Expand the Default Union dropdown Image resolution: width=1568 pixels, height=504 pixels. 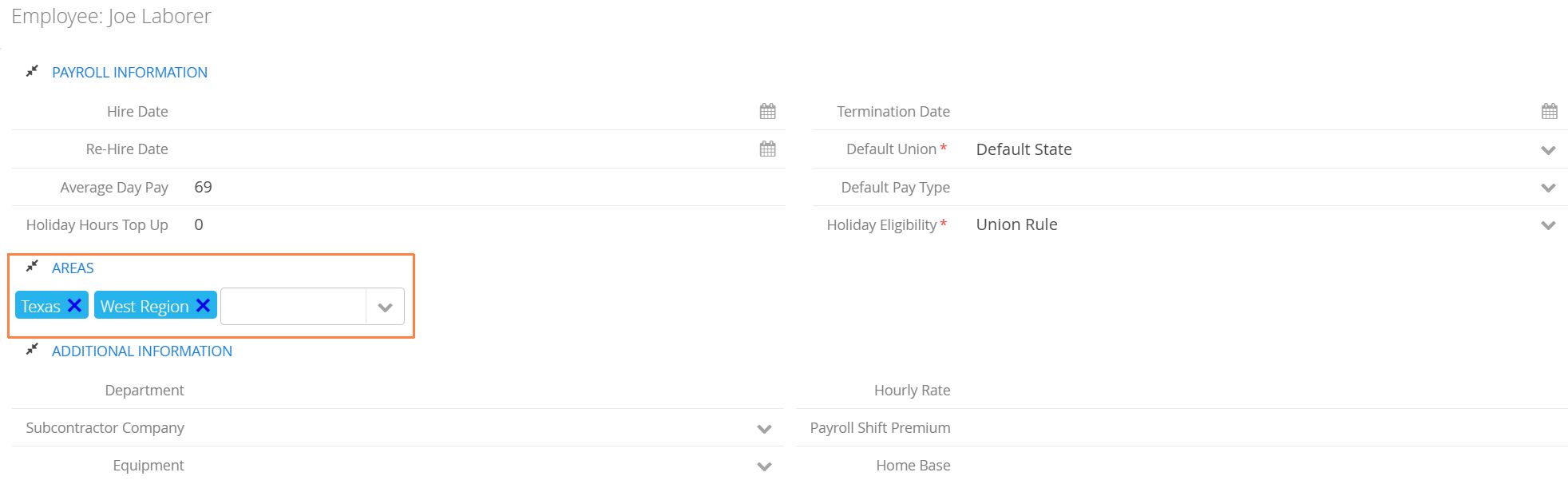pyautogui.click(x=1548, y=150)
